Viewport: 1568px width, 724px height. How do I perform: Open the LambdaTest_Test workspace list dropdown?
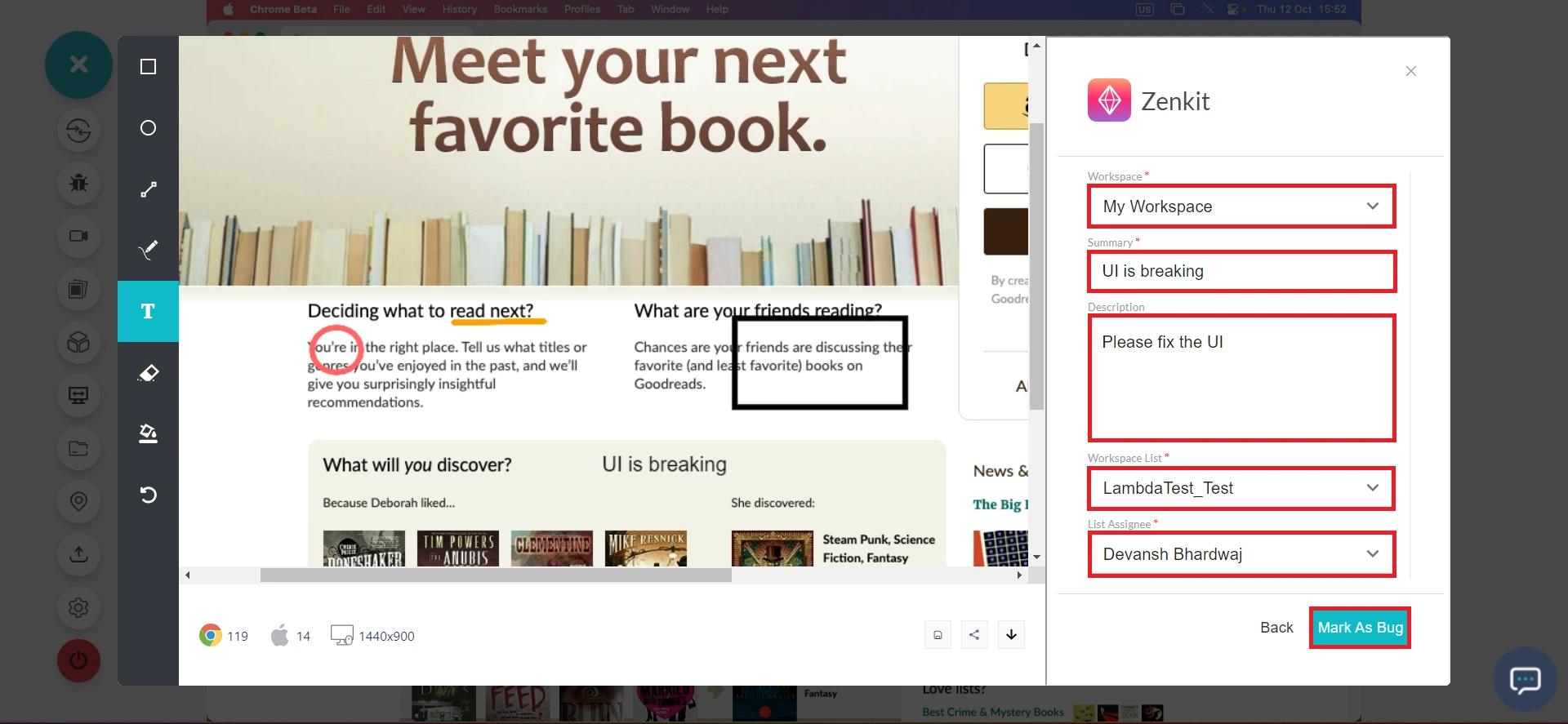click(1241, 488)
